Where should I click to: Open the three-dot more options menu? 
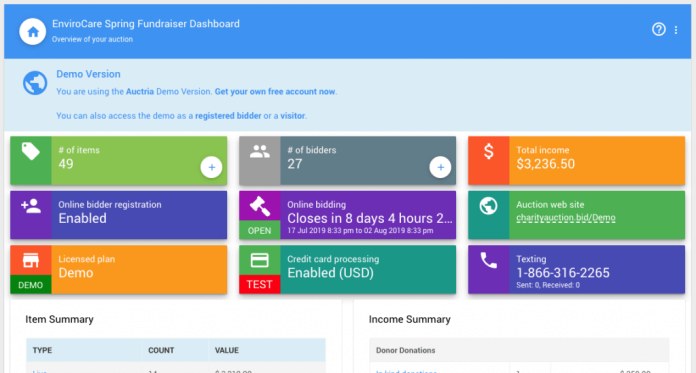pyautogui.click(x=676, y=30)
